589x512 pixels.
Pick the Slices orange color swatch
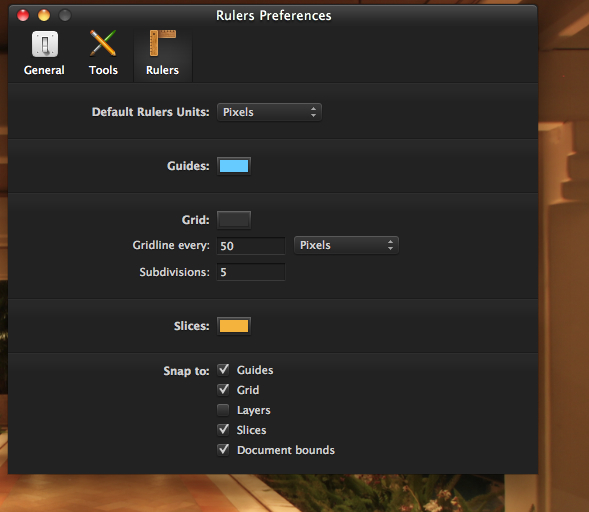point(234,326)
